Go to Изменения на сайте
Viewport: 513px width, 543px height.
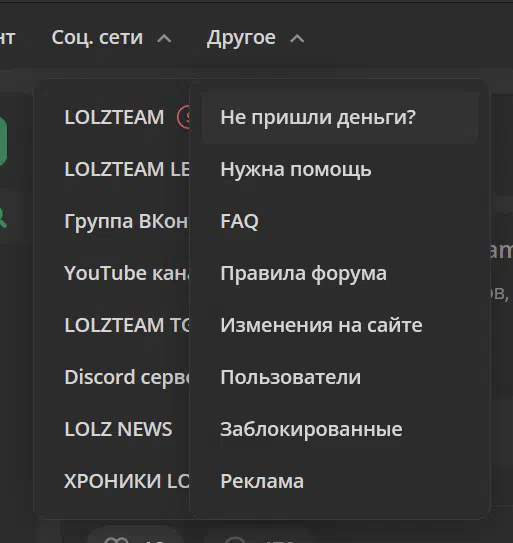(x=340, y=325)
